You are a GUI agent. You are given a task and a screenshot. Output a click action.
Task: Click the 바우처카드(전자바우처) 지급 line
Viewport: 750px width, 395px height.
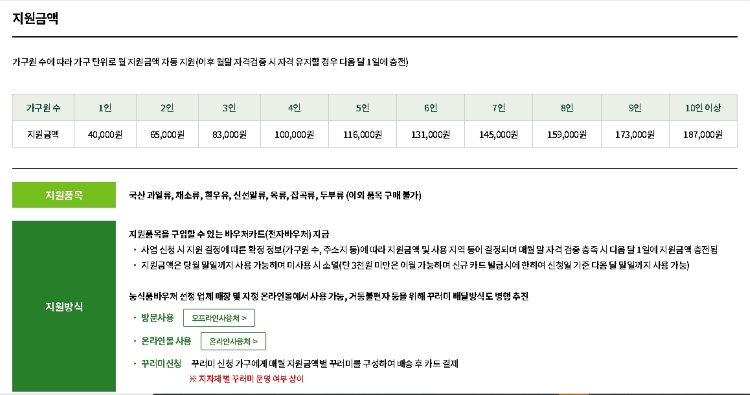(x=229, y=234)
